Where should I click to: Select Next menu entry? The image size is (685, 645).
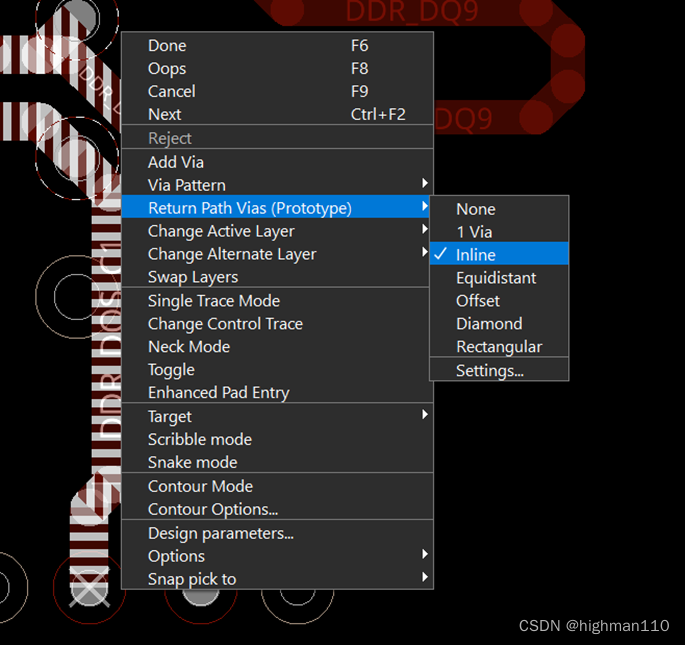coord(164,115)
